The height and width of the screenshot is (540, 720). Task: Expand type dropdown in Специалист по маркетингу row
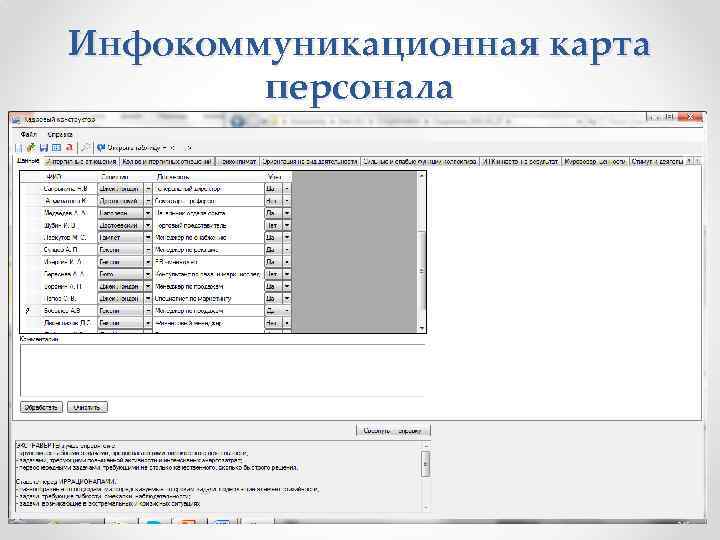148,298
